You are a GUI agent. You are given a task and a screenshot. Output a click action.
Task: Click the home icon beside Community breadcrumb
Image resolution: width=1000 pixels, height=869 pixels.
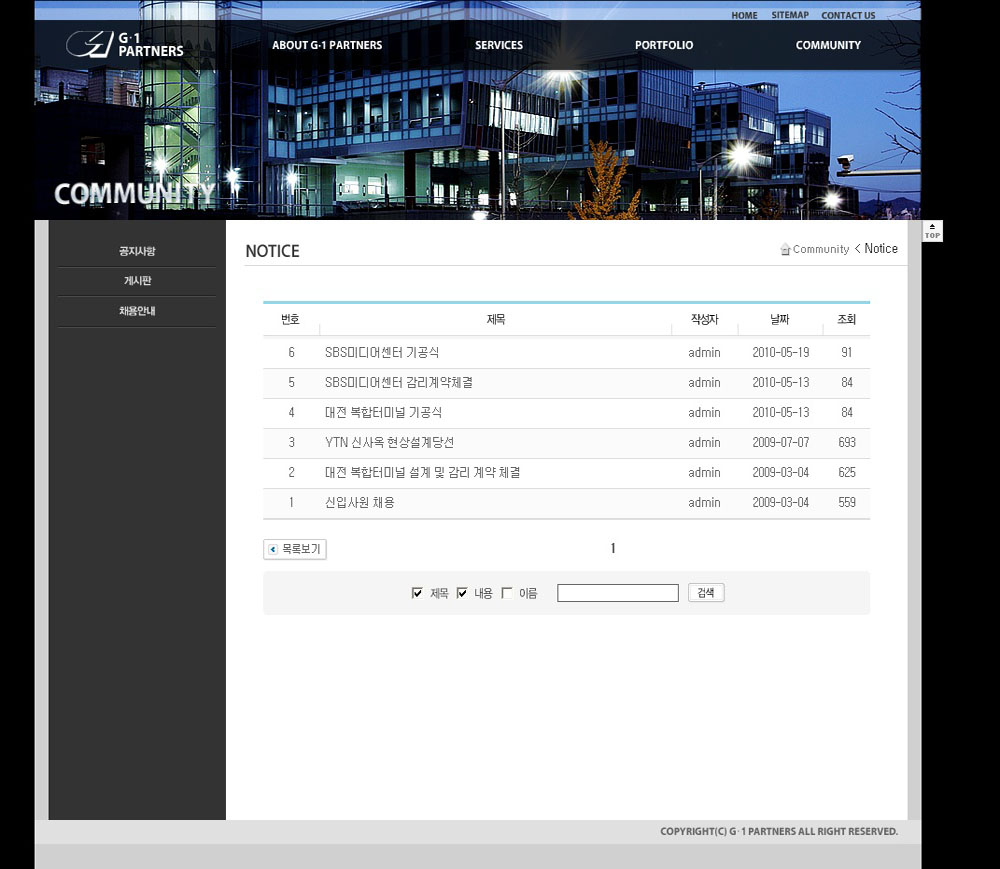click(x=785, y=249)
